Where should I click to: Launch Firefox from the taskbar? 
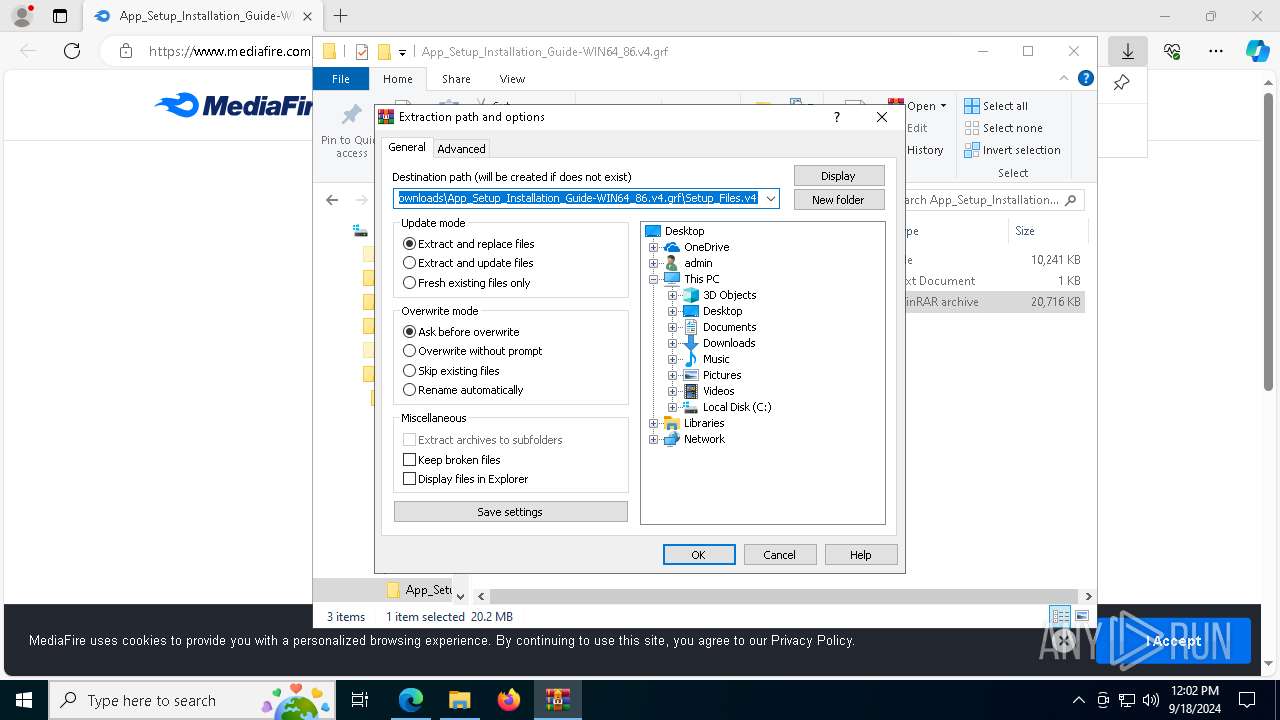509,700
